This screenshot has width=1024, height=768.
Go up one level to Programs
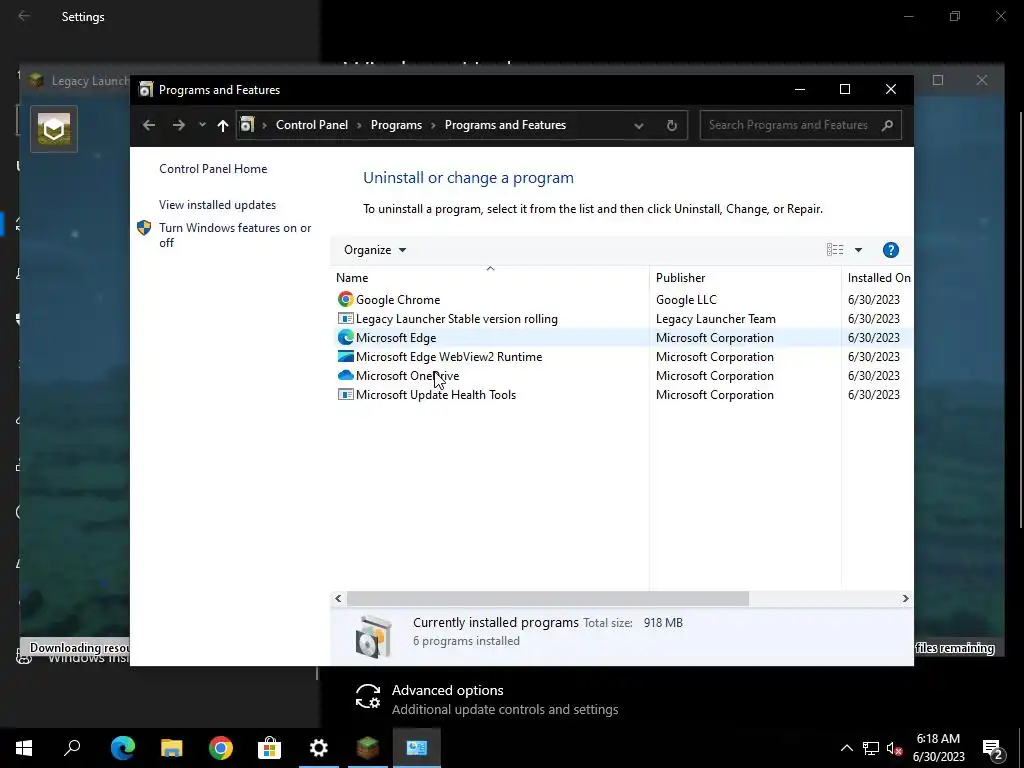[223, 125]
